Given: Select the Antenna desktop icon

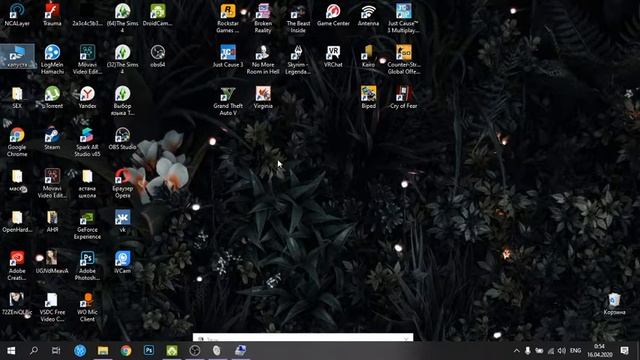Looking at the screenshot, I should point(368,15).
